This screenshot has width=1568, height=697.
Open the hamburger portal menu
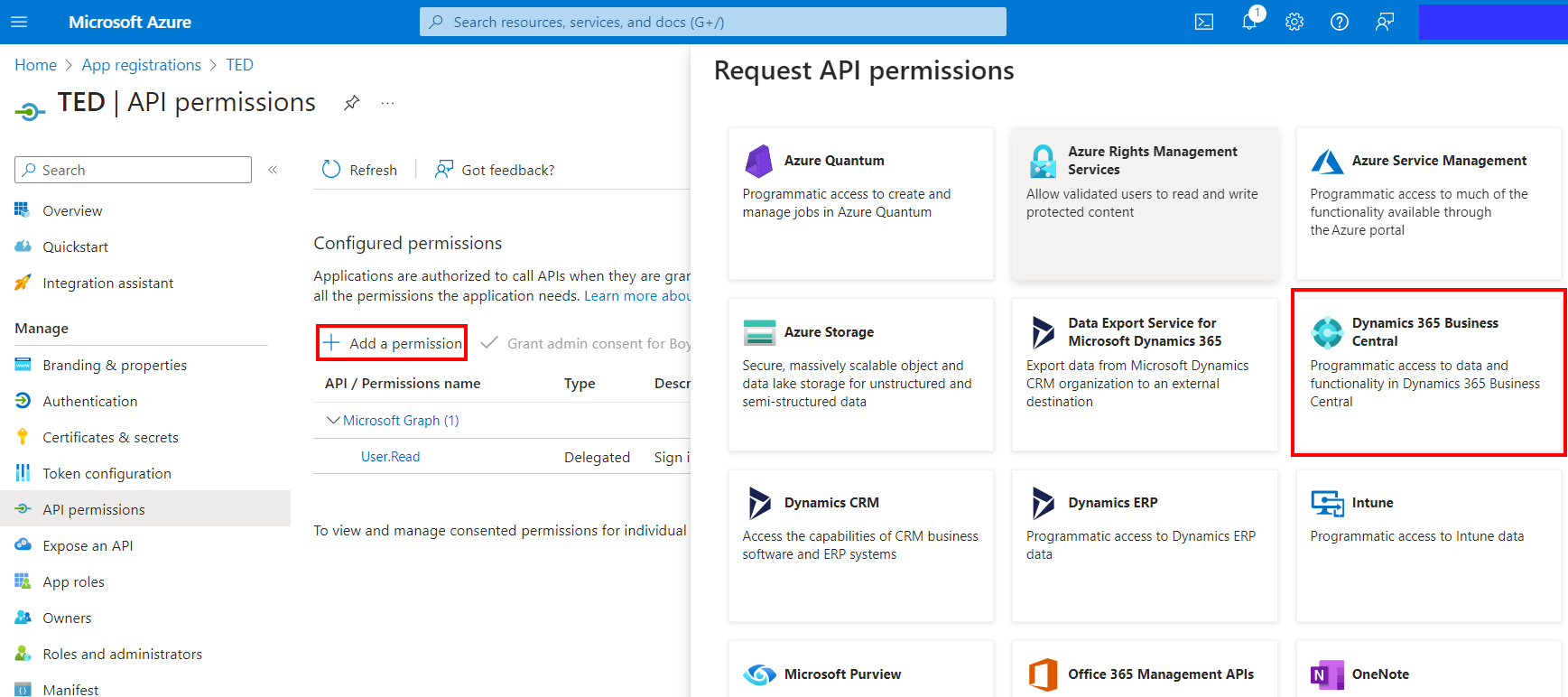[x=19, y=22]
